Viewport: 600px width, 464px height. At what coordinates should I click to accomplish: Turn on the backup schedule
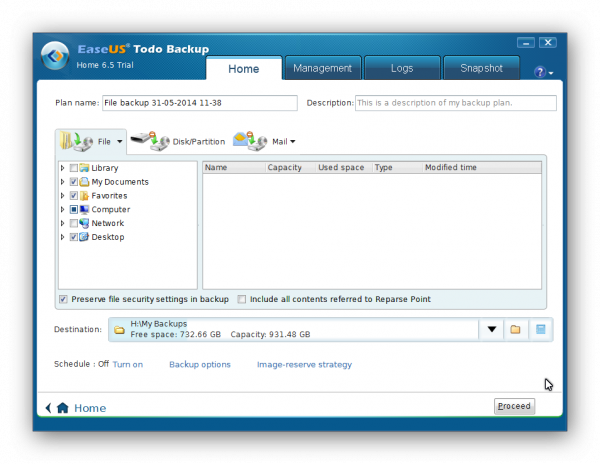127,364
